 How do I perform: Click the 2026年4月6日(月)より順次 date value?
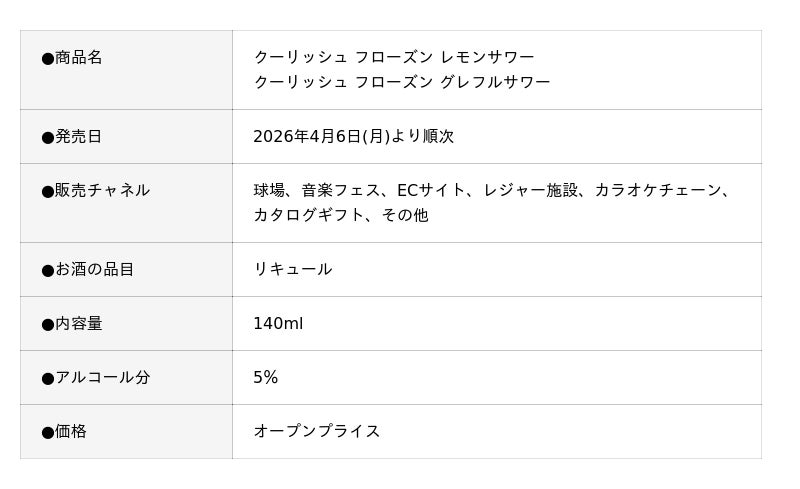click(x=353, y=136)
